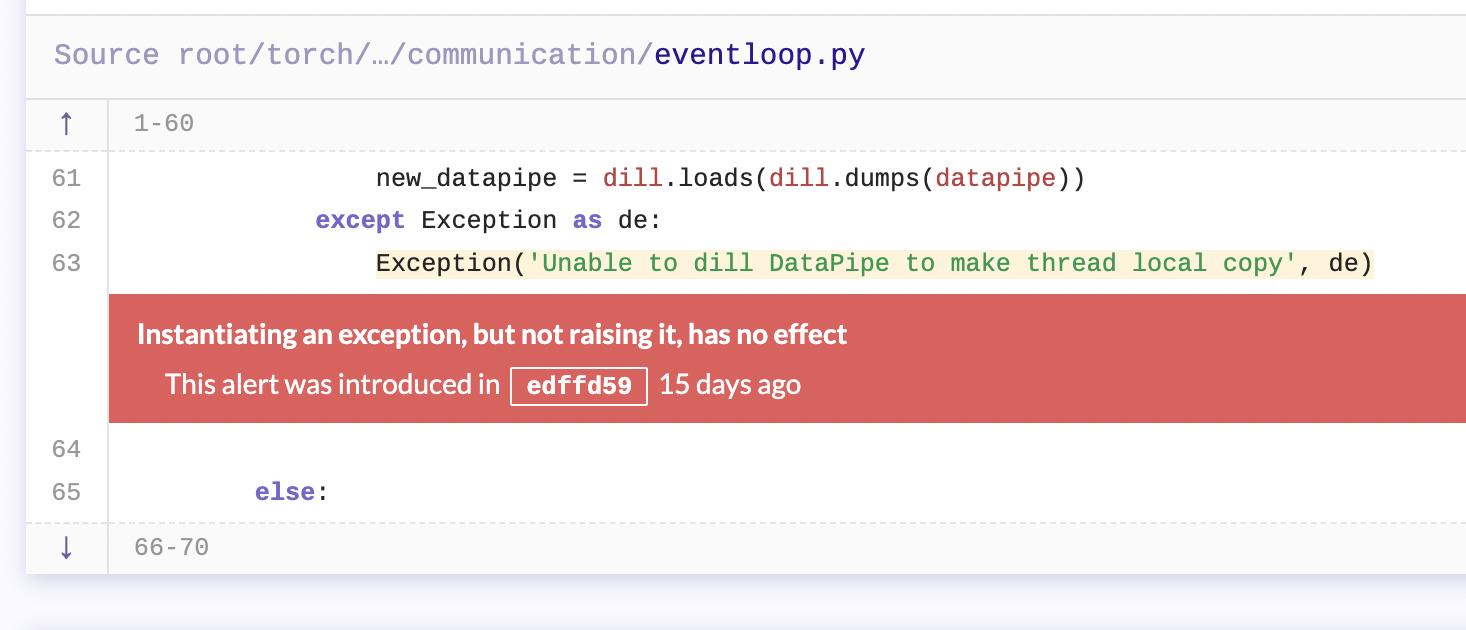
Task: Click the 'new_datapipe = dill.loads' code line
Action: coord(730,179)
